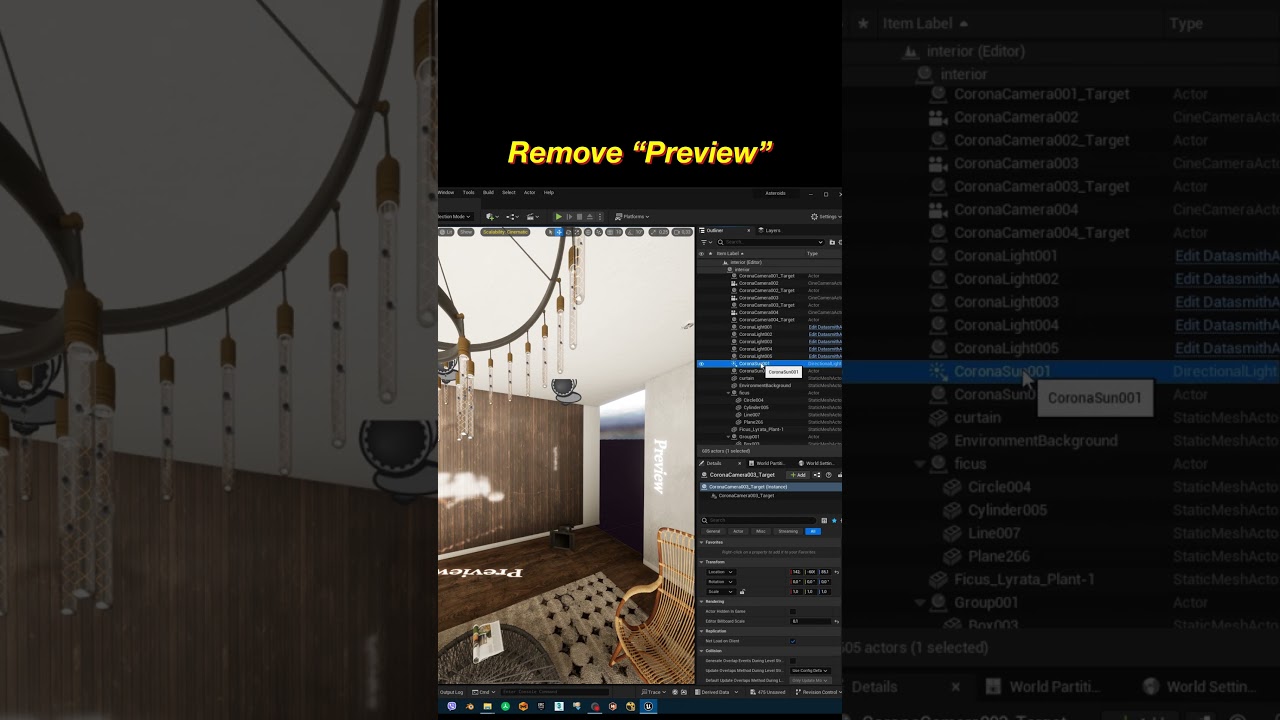
Task: Sort the Outliner by Type column header
Action: click(812, 253)
